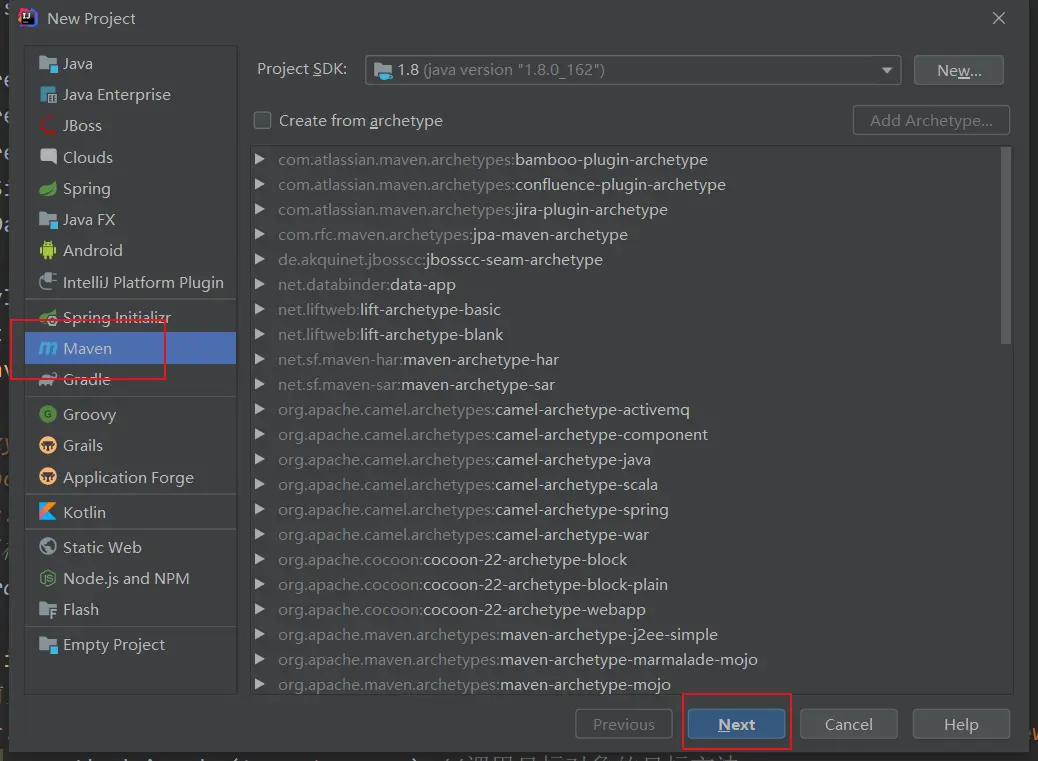
Task: Select Empty Project in the list
Action: click(113, 645)
